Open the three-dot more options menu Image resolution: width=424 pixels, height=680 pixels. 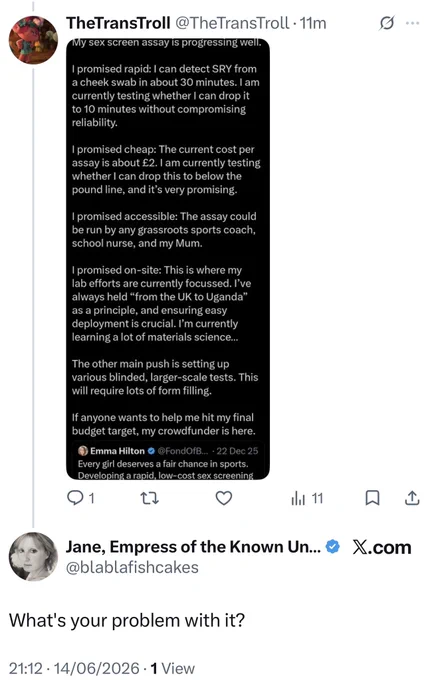[x=412, y=23]
